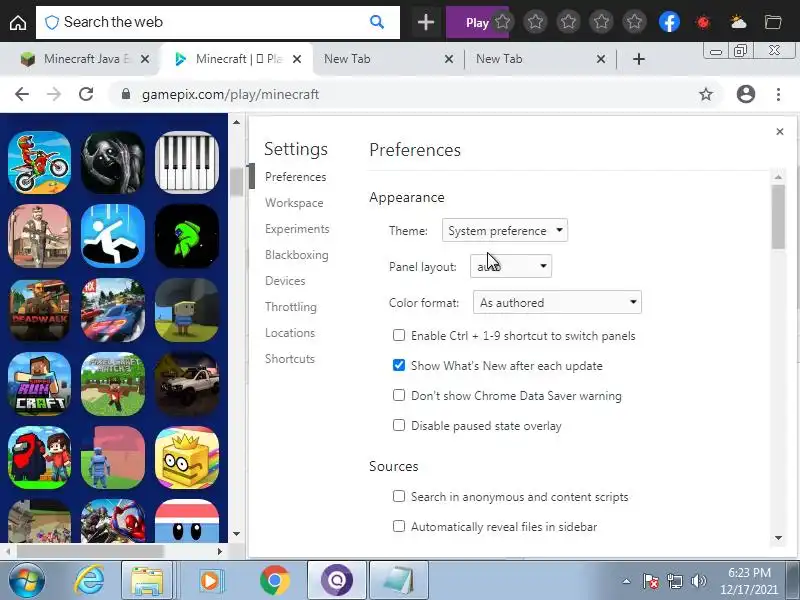Open the Color format dropdown
The width and height of the screenshot is (800, 600).
click(557, 302)
